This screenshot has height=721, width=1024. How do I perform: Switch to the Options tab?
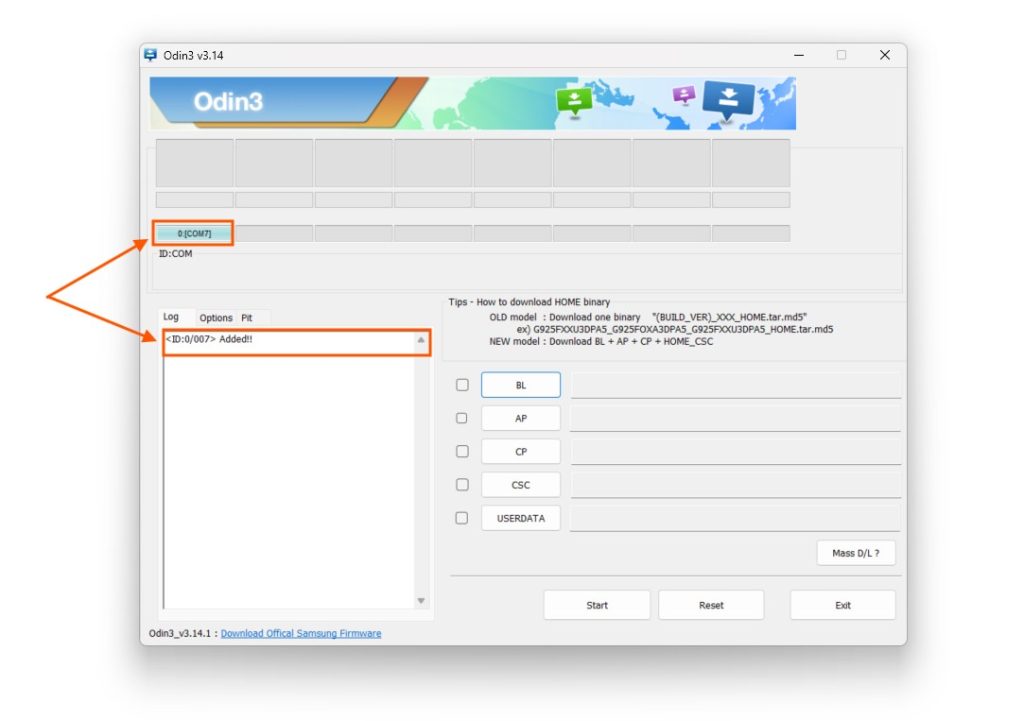(x=216, y=318)
